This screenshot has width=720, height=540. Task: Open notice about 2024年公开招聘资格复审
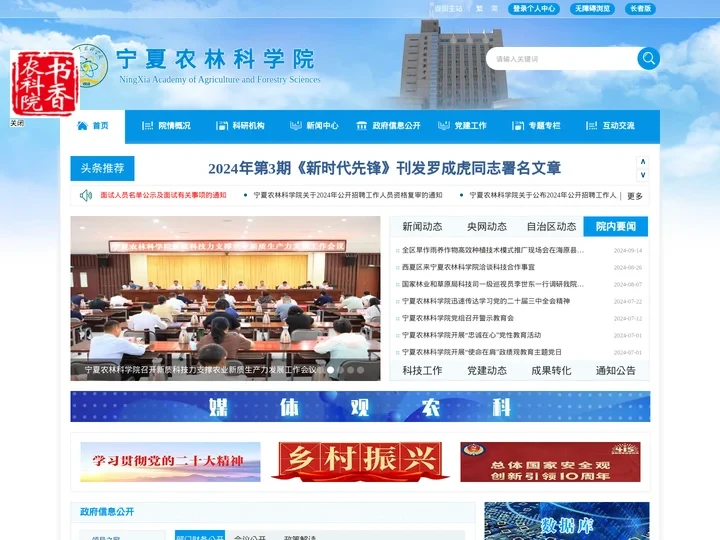[x=348, y=195]
